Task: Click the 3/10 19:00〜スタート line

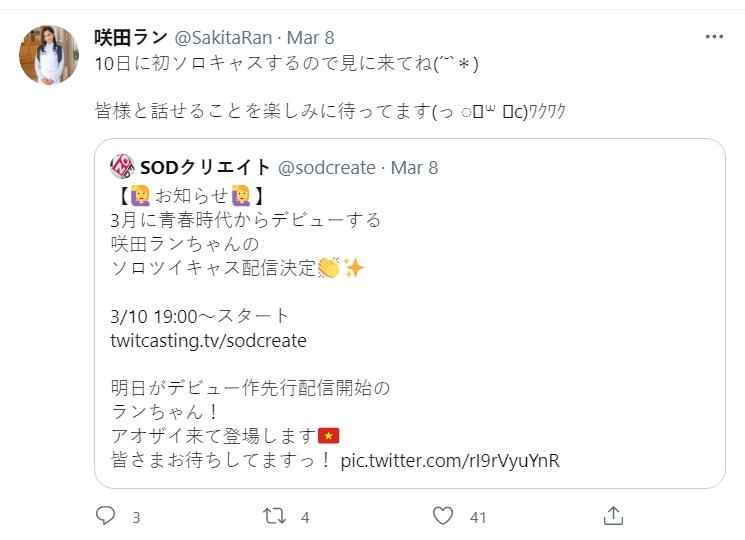Action: (x=200, y=316)
